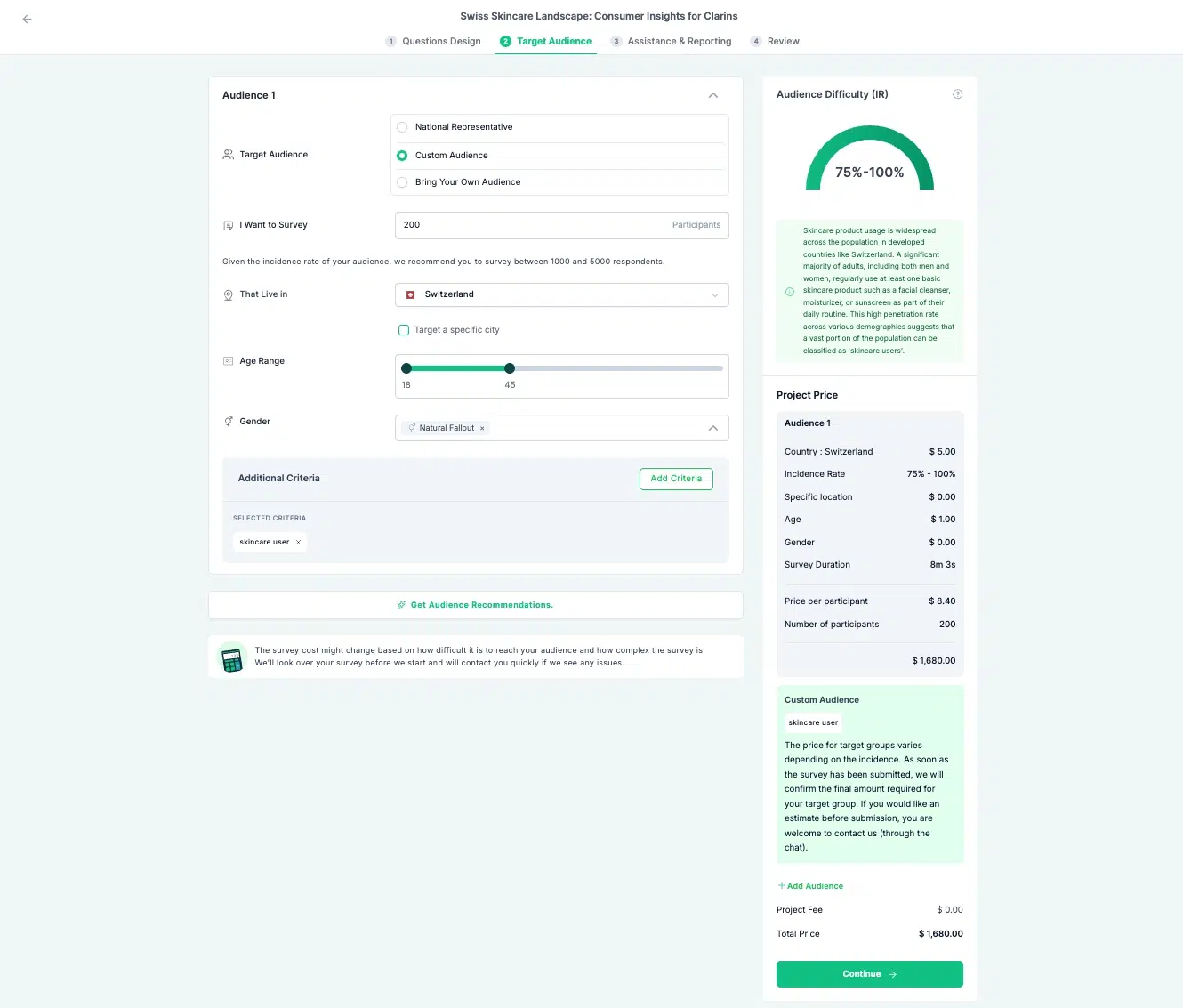The width and height of the screenshot is (1183, 1008).
Task: Click the Target Audience people icon
Action: [229, 155]
